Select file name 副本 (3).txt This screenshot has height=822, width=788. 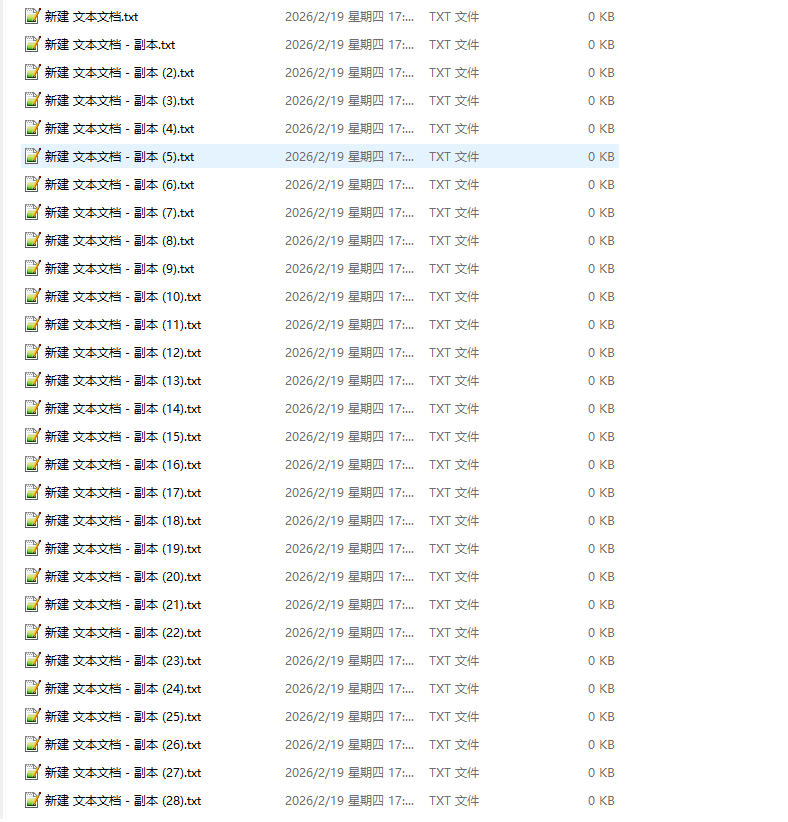click(120, 101)
